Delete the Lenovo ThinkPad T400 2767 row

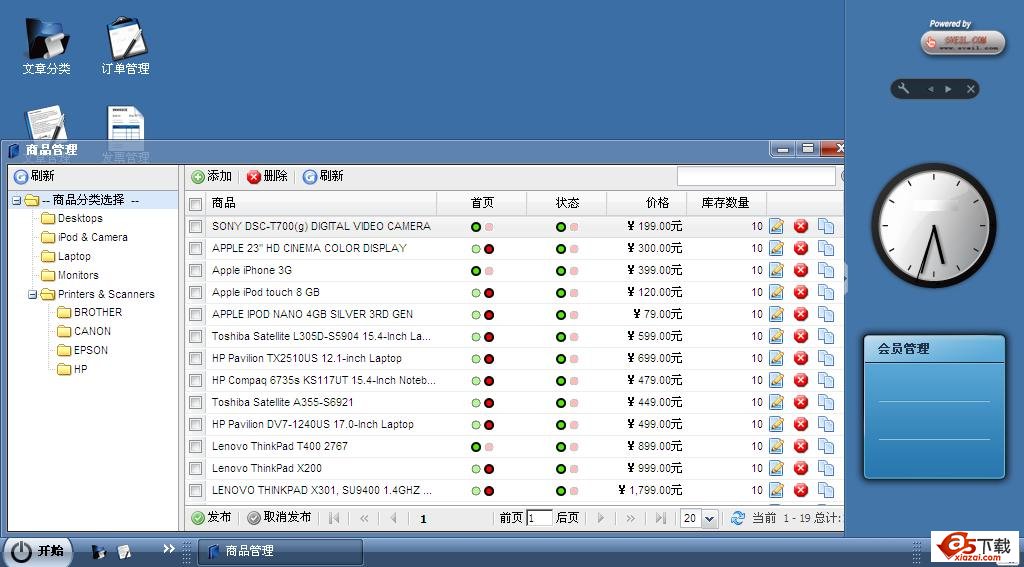point(801,446)
